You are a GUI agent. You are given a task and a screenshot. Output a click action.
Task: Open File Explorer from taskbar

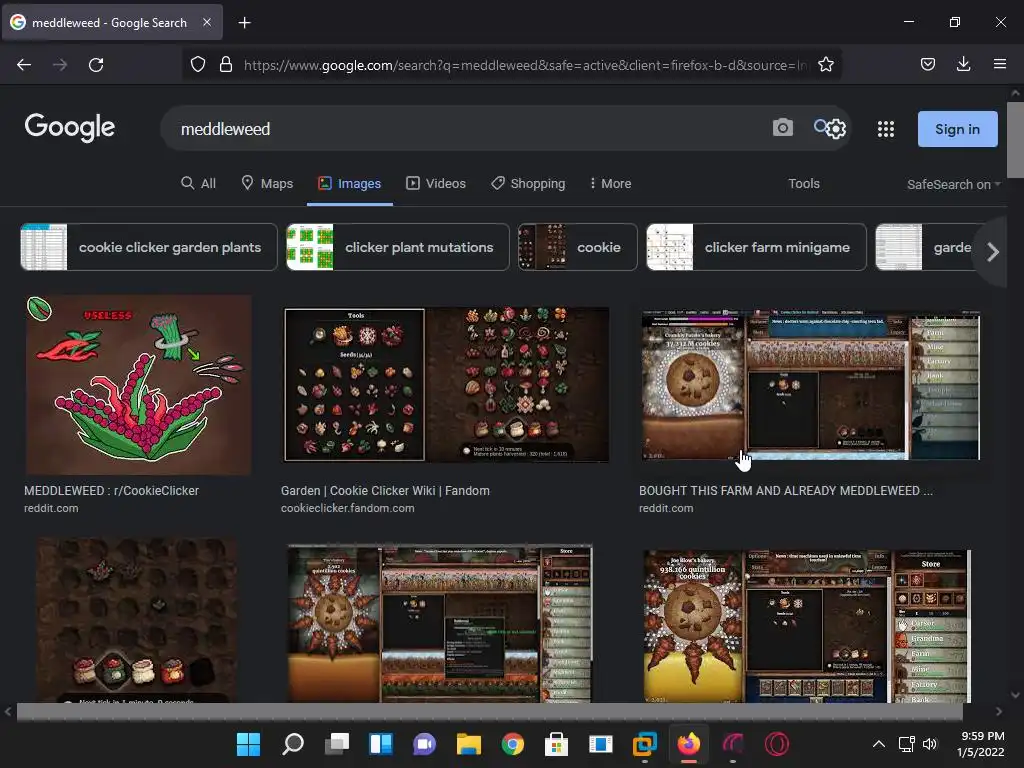pyautogui.click(x=468, y=744)
